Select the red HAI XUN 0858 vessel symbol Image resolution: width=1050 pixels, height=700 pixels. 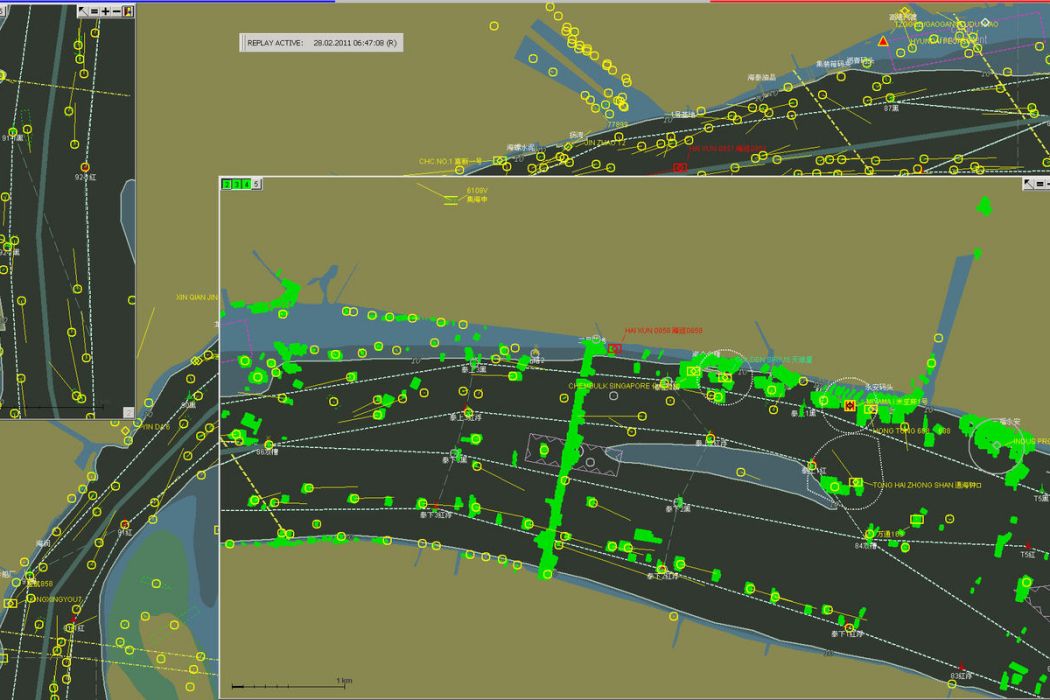click(x=614, y=348)
